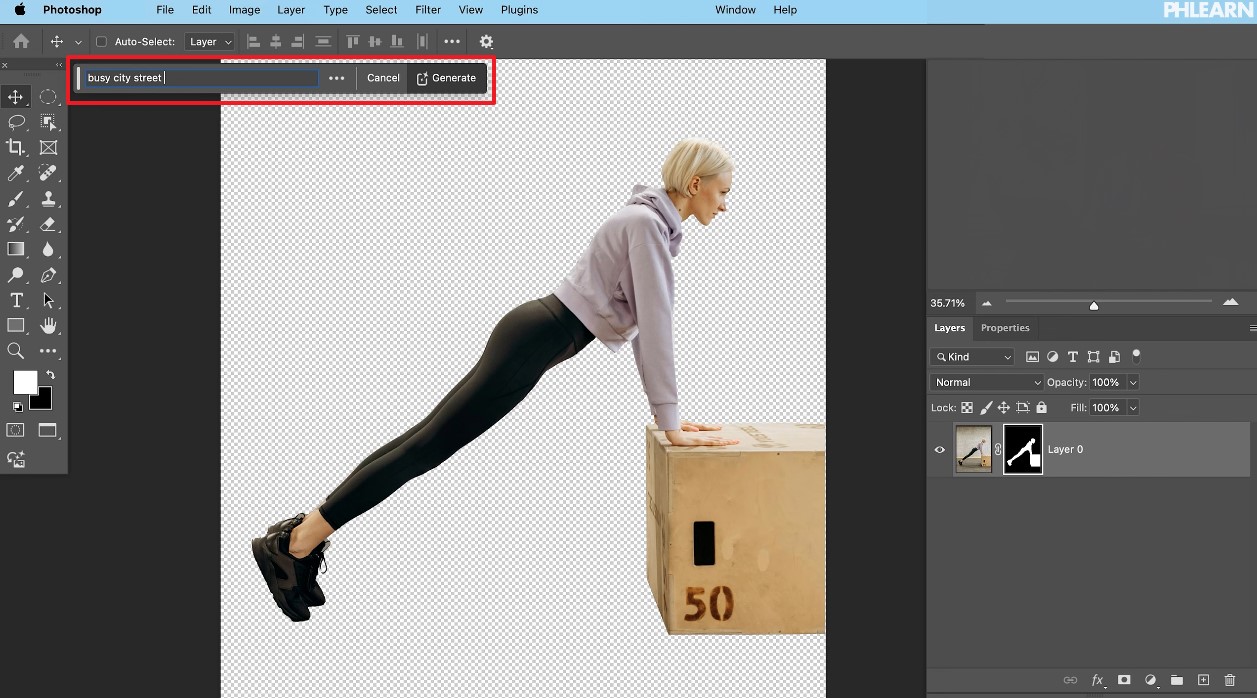The image size is (1257, 698).
Task: Toggle filter for type layers
Action: coord(1073,357)
